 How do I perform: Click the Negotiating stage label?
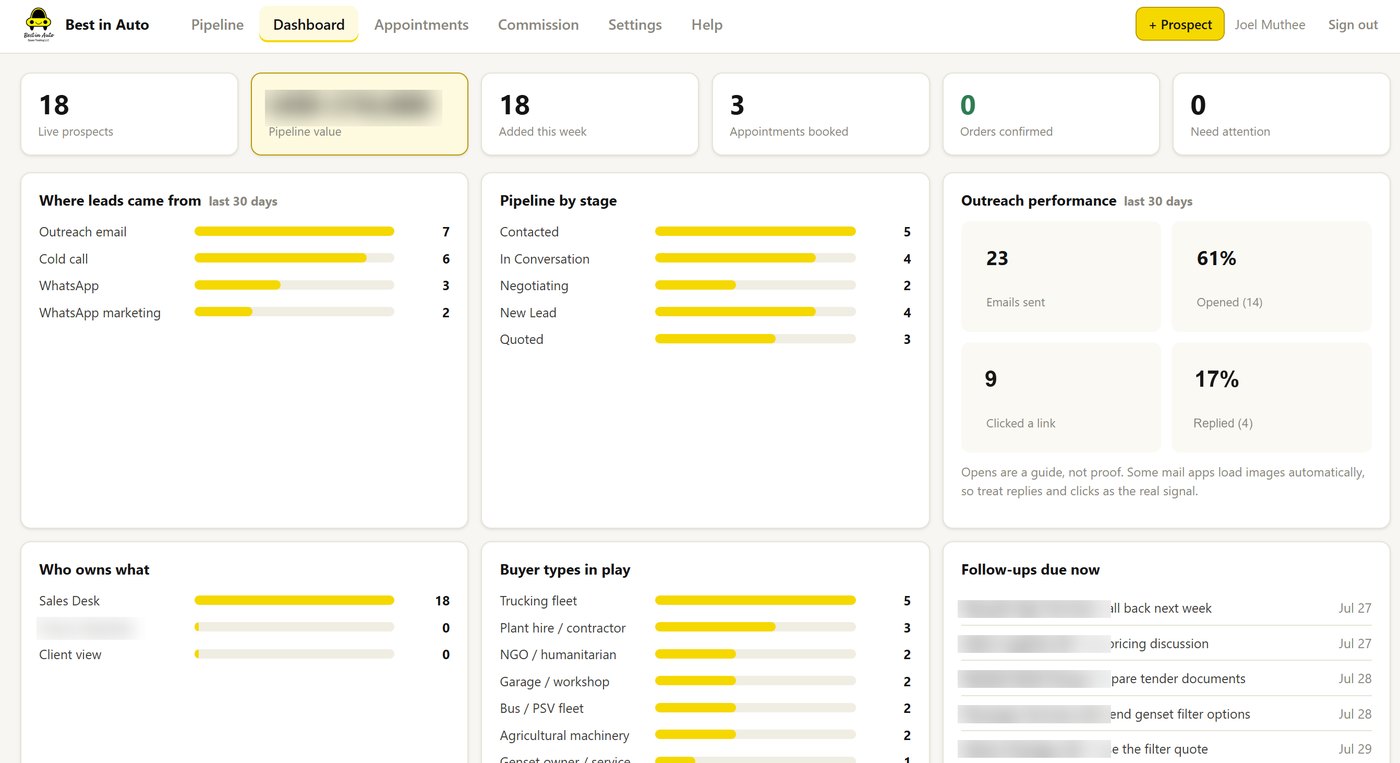click(534, 286)
